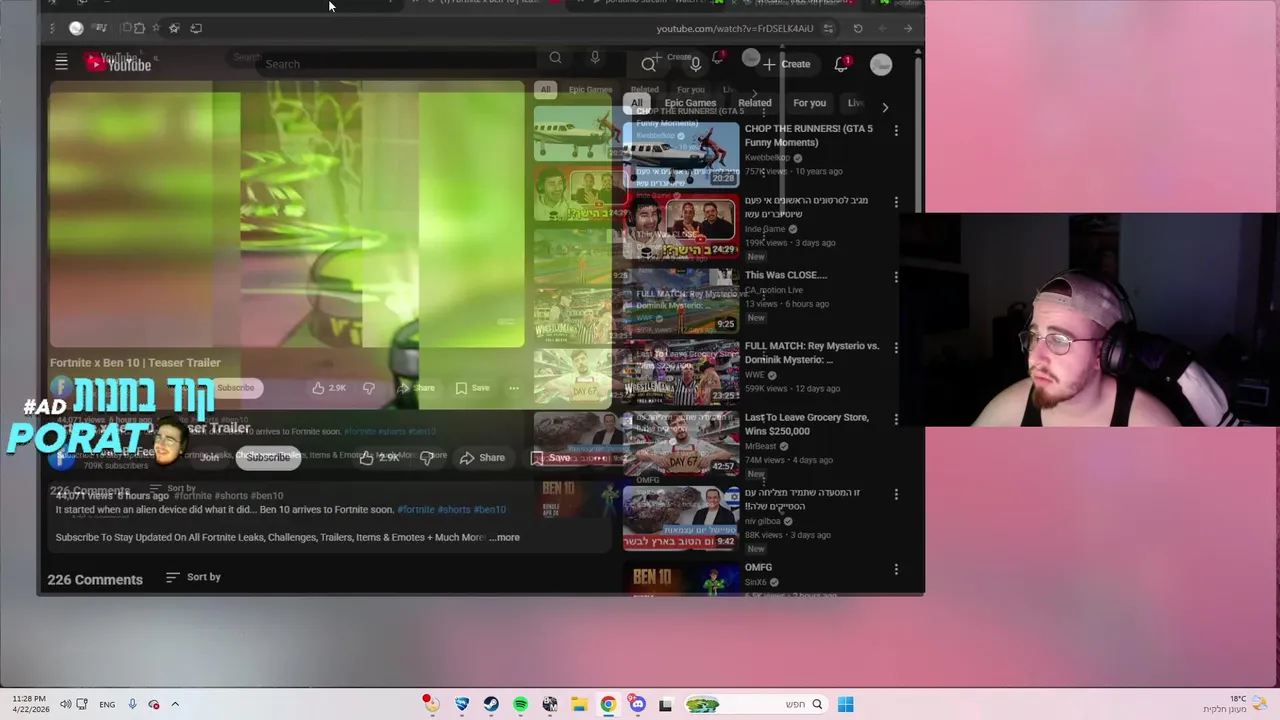Screen dimensions: 1280x720
Task: Open options for Rey Mysterio match video
Action: 896,347
